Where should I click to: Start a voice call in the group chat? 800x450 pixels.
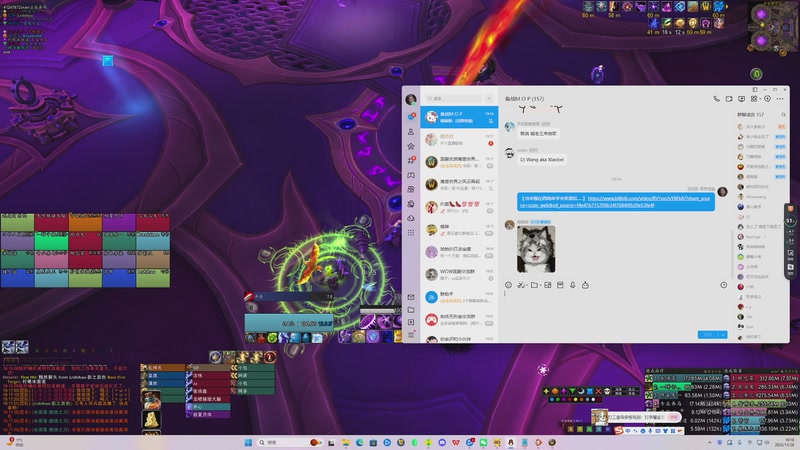pos(716,99)
